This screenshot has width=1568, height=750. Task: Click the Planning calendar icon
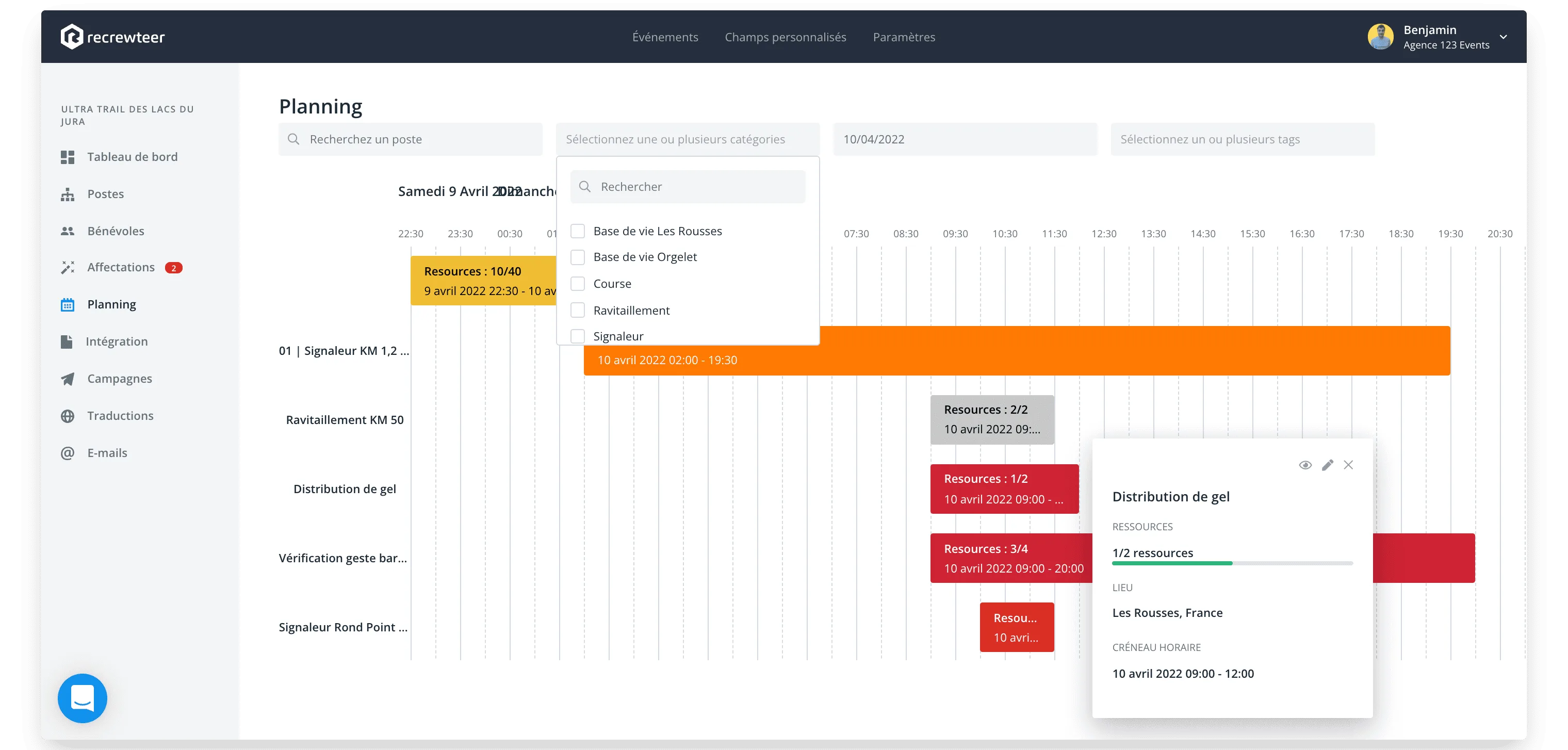68,304
